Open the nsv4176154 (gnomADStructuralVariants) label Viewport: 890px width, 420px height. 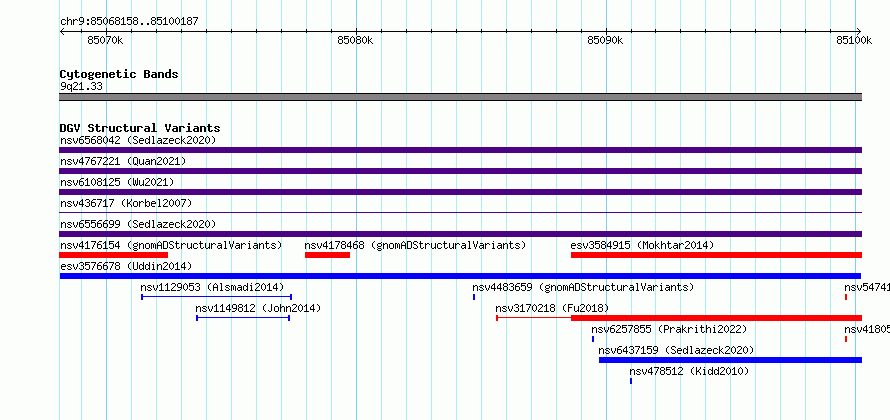click(x=171, y=245)
